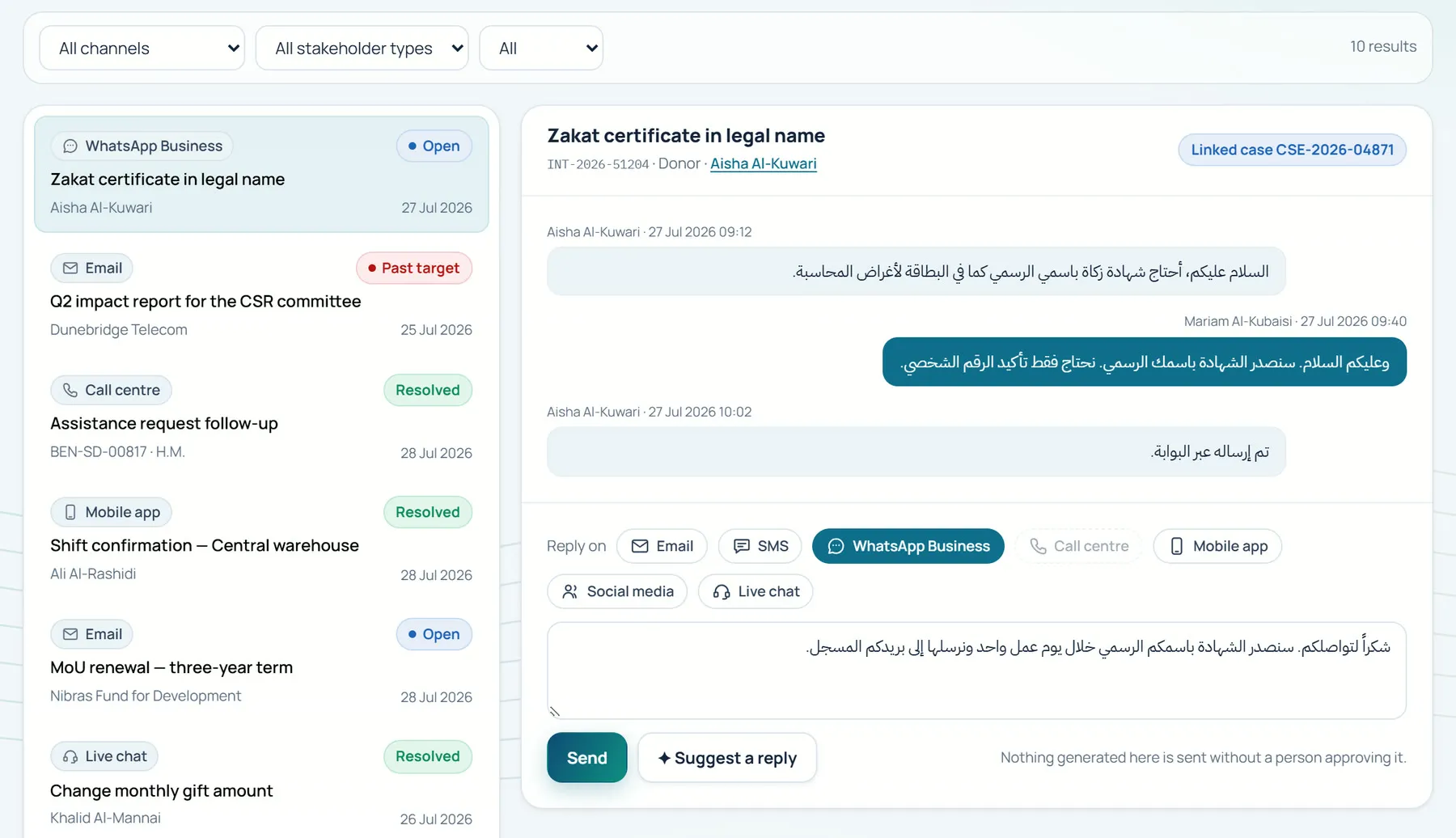This screenshot has width=1456, height=838.
Task: Click the phone icon in Call centre reply chip
Action: pyautogui.click(x=1038, y=547)
